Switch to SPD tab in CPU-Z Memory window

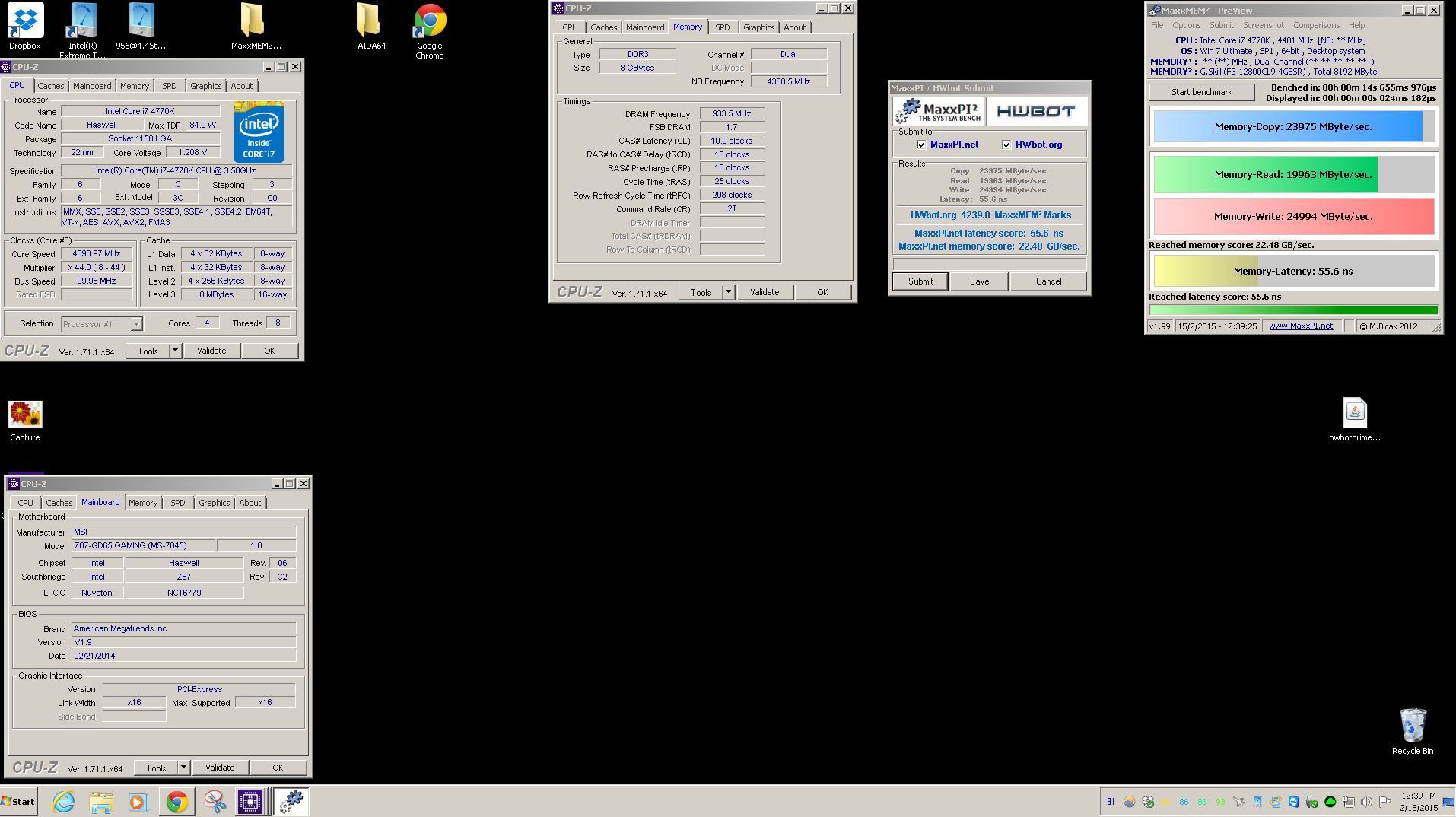722,27
